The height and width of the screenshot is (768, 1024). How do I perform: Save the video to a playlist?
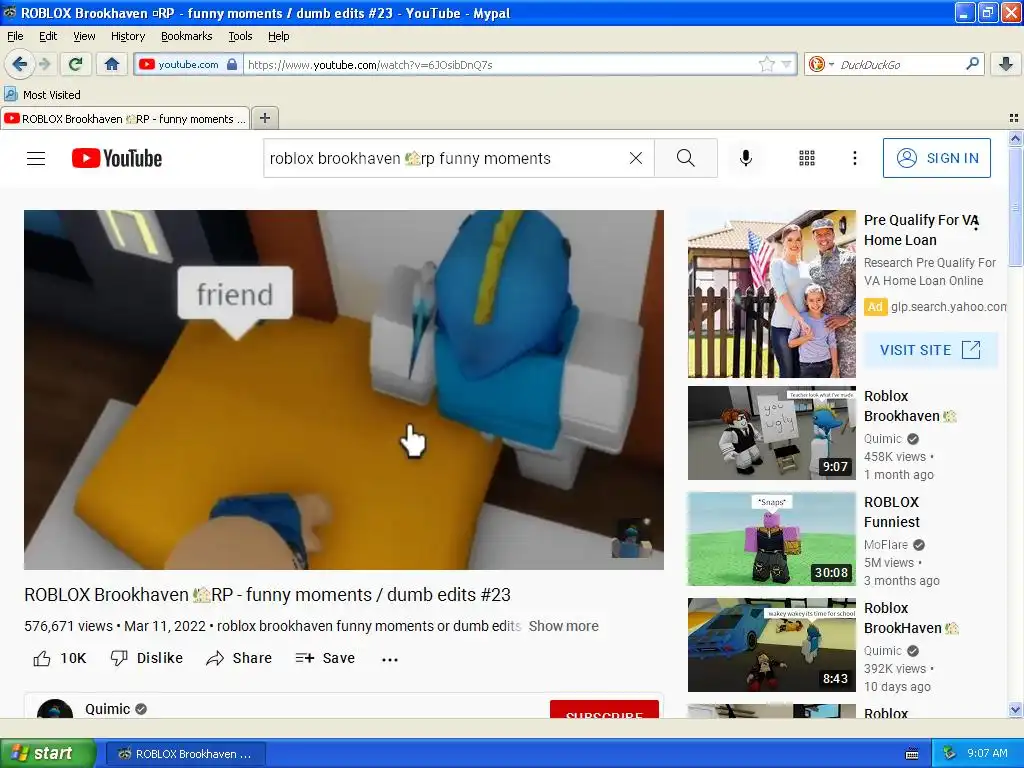point(325,658)
